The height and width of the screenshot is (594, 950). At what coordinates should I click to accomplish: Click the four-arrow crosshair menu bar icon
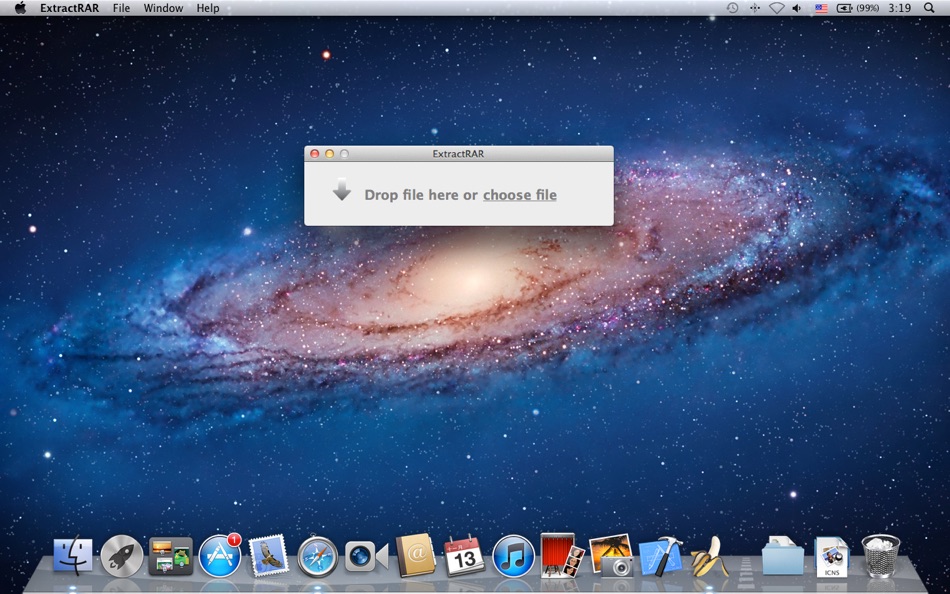754,8
